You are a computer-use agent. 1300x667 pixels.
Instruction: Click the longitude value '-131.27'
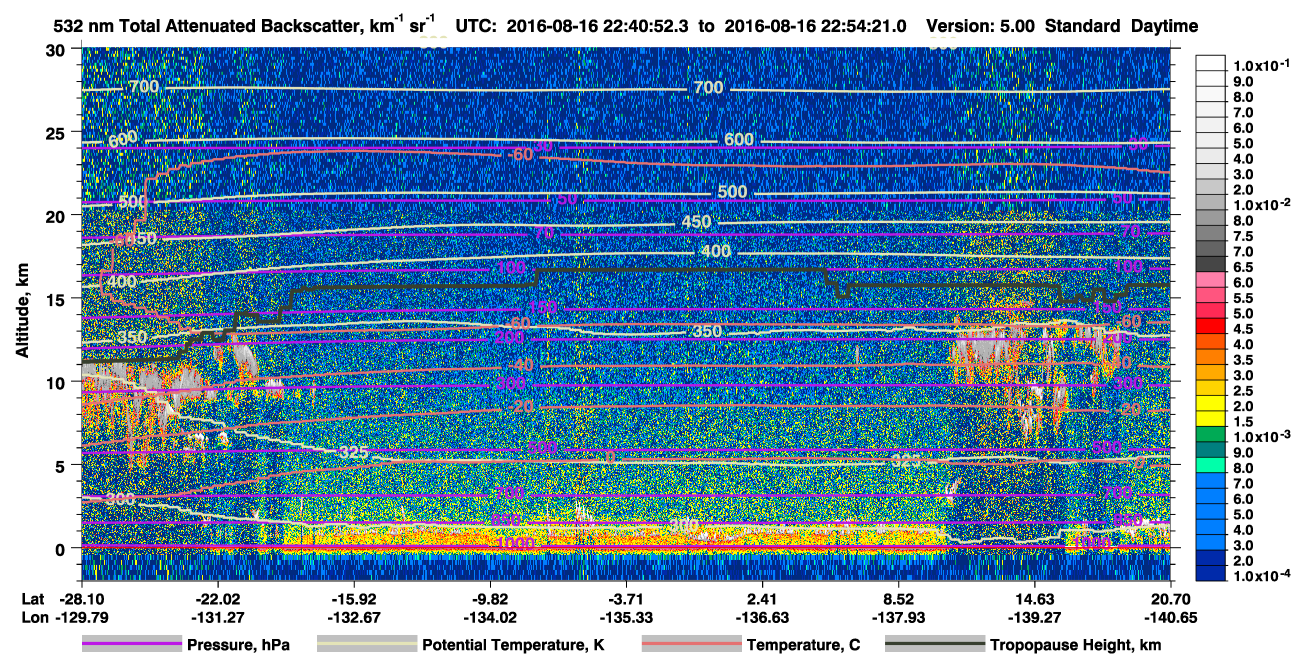[x=216, y=617]
